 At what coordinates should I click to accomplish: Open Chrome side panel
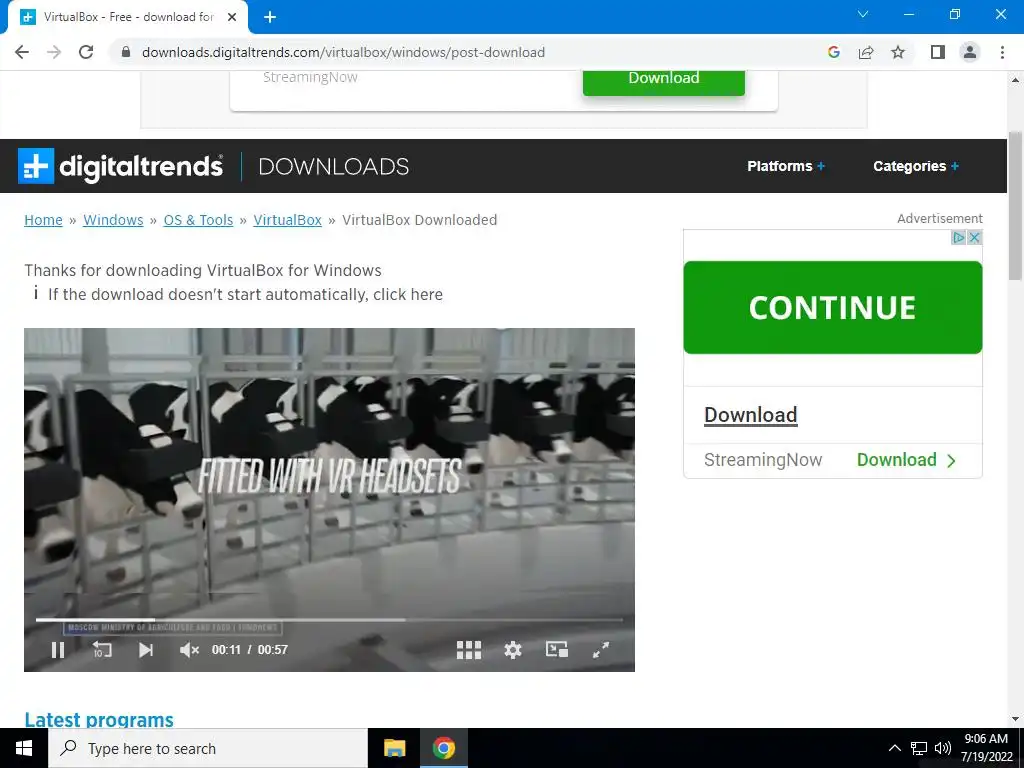938,52
